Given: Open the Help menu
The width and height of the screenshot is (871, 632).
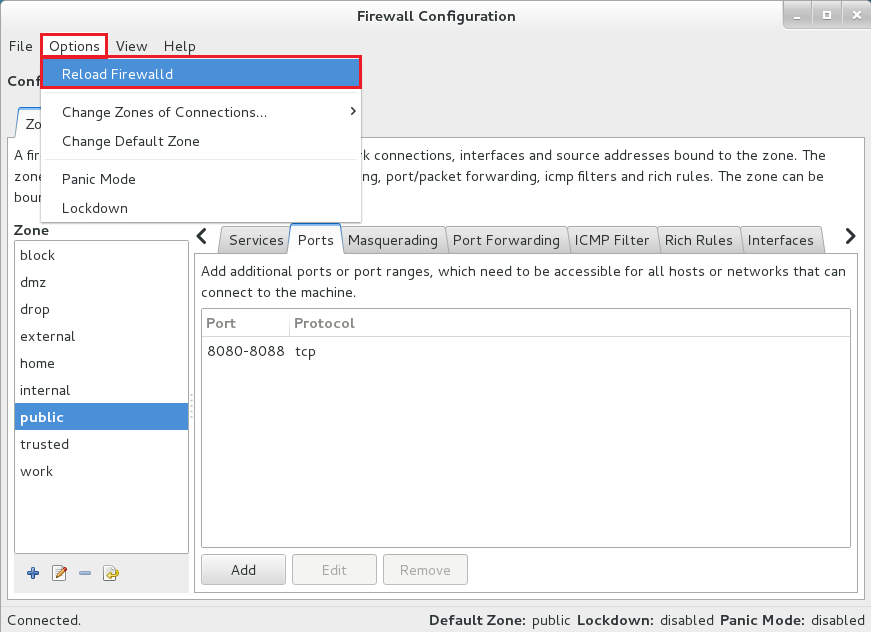Looking at the screenshot, I should coord(180,46).
